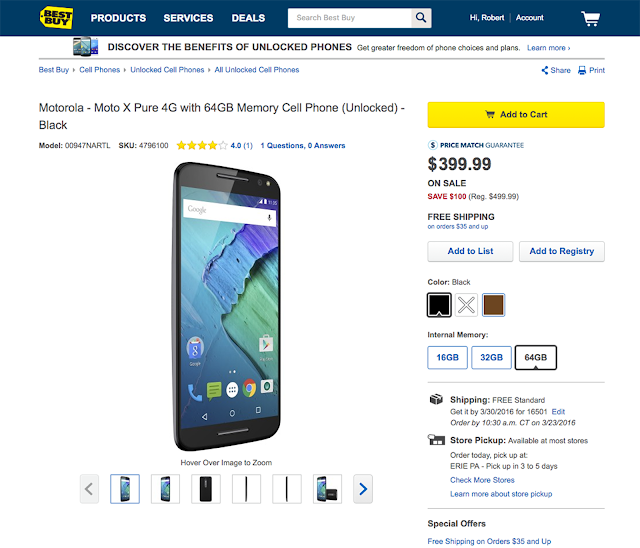Choose the brown color swatch

click(x=493, y=304)
